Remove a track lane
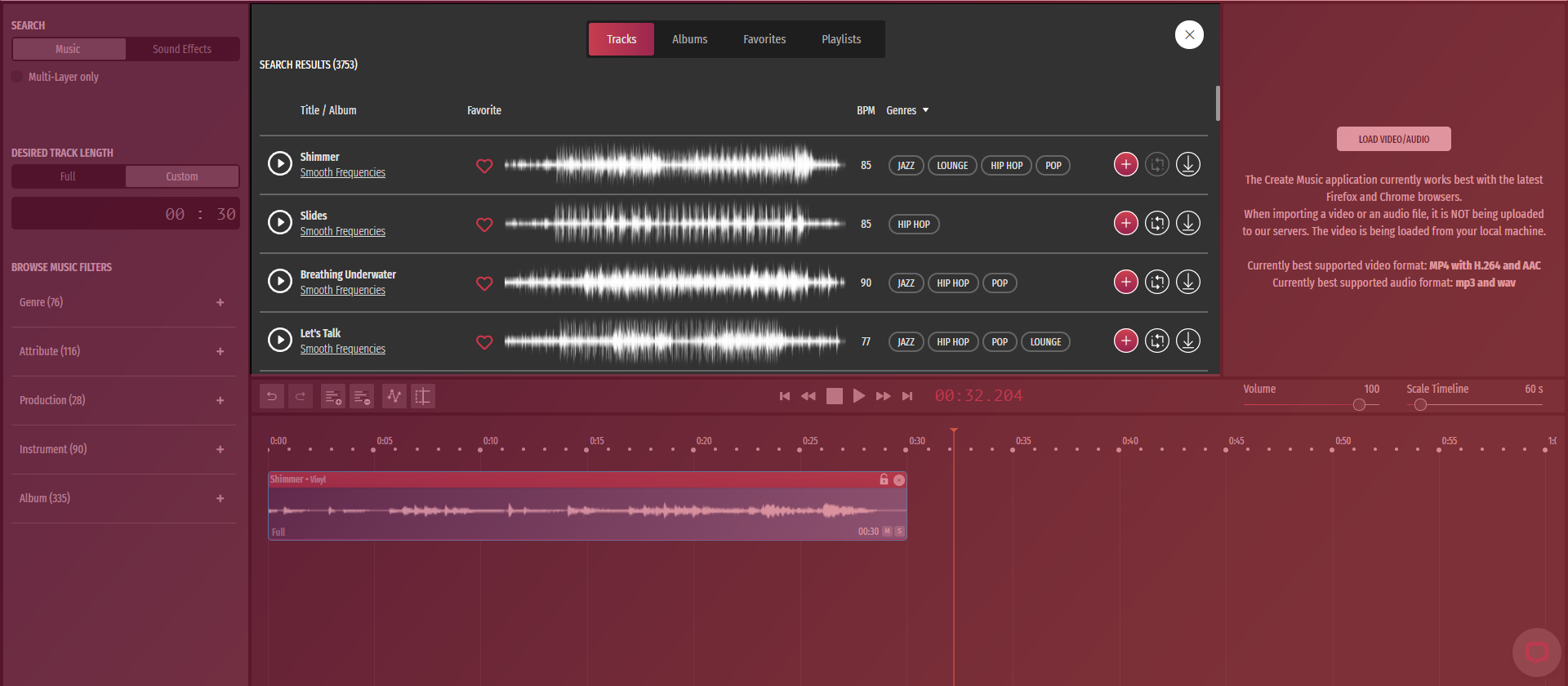This screenshot has width=1568, height=686. [362, 396]
